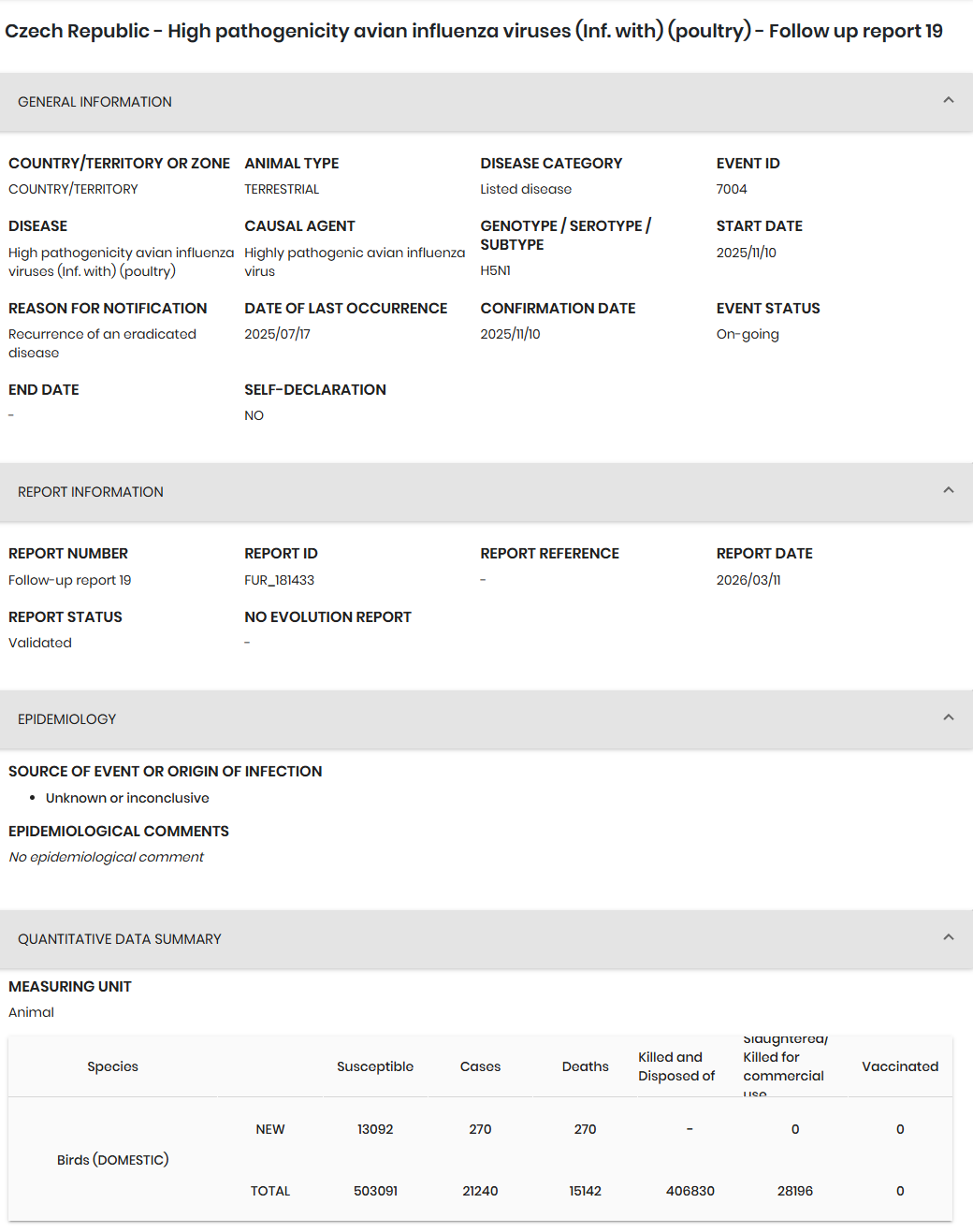Screen dimensions: 973x1232
Task: Select the Vaccinated column header
Action: point(900,1066)
